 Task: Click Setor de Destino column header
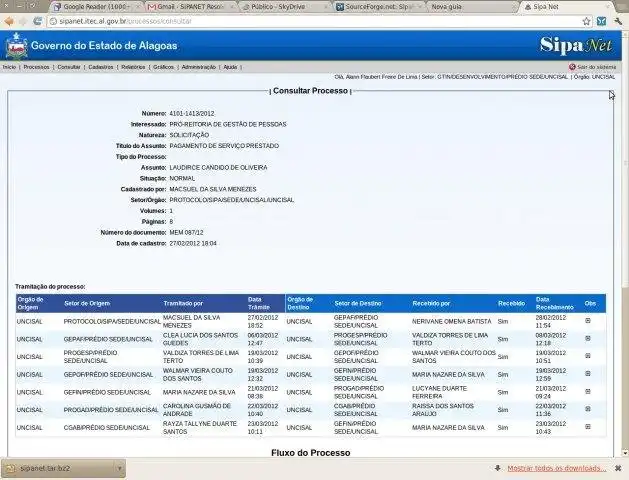pos(358,304)
